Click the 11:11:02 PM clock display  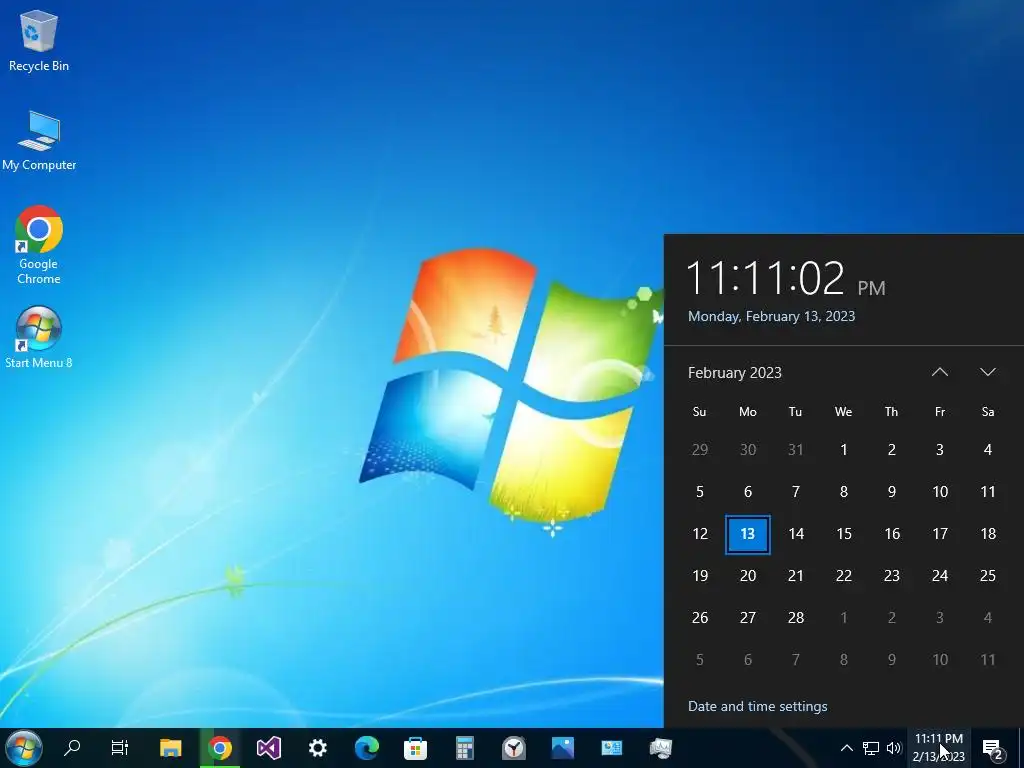[x=786, y=278]
